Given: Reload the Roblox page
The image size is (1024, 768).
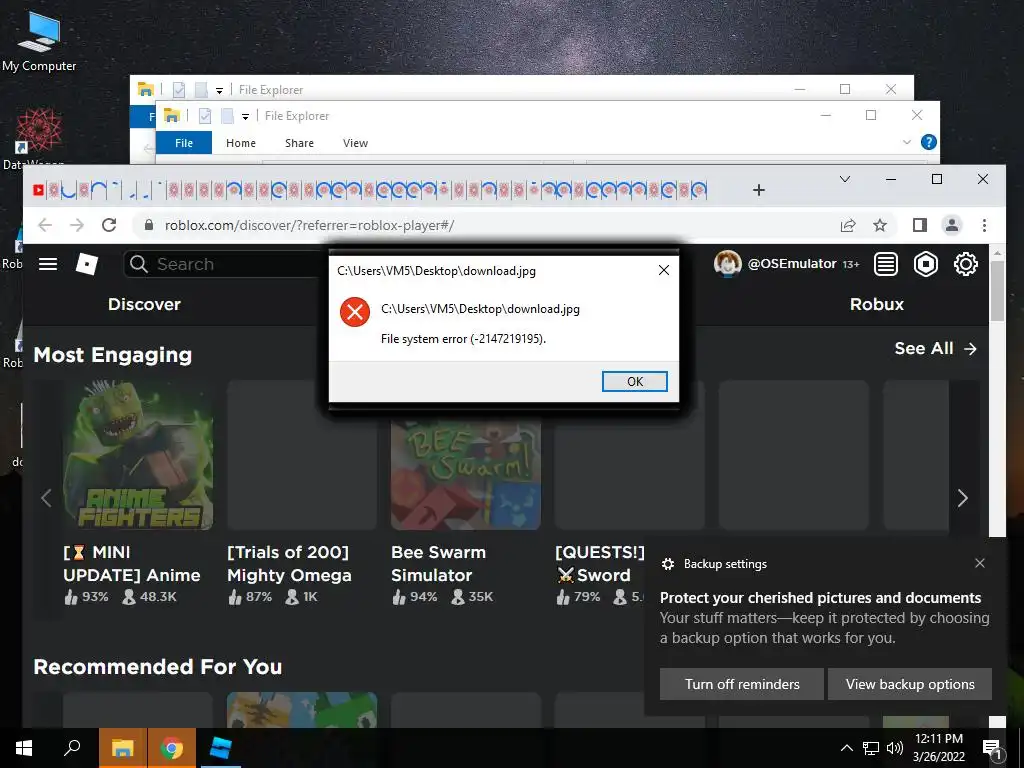Looking at the screenshot, I should tap(109, 225).
